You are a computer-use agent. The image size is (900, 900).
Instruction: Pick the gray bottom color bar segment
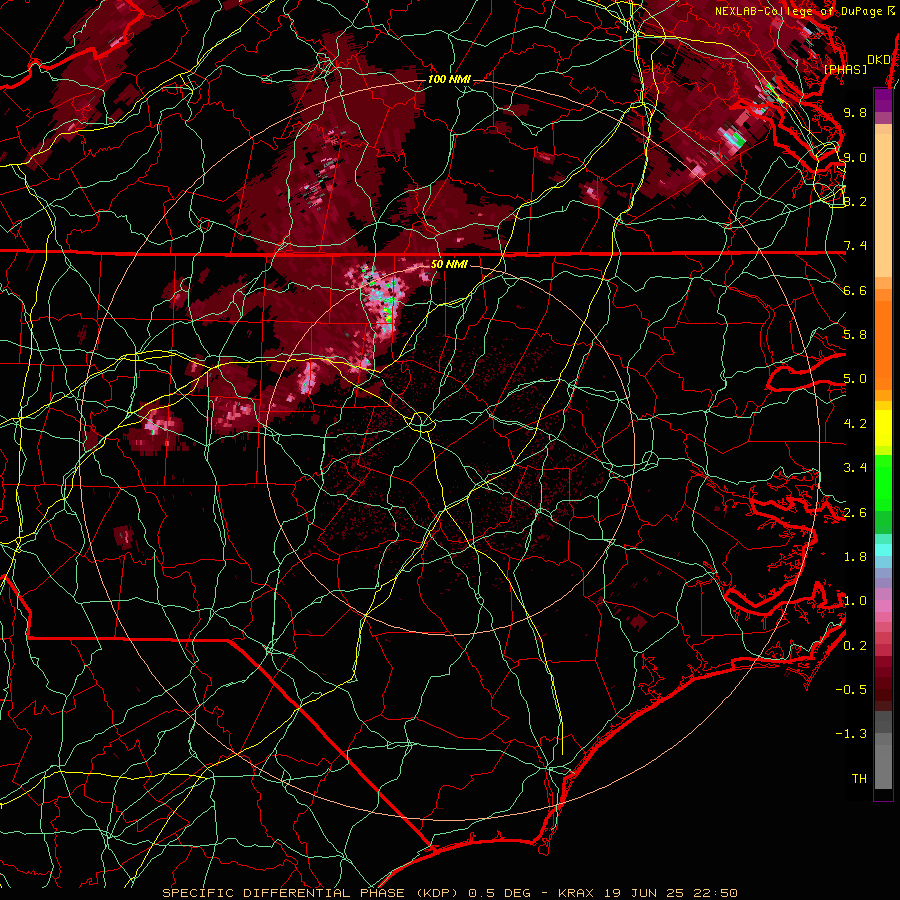(883, 763)
